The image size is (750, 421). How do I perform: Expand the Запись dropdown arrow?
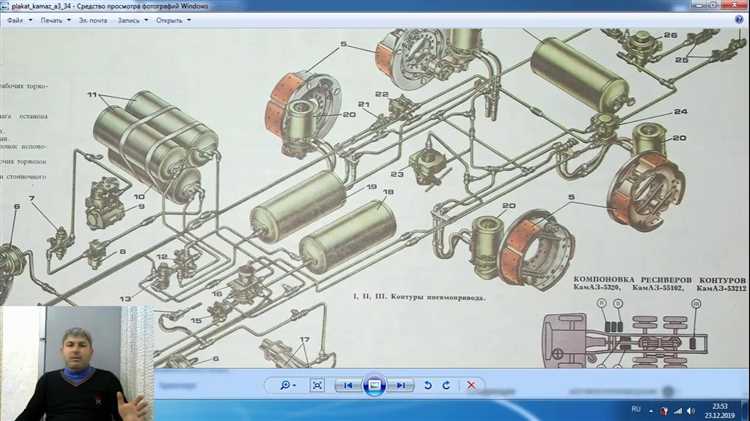click(x=146, y=21)
